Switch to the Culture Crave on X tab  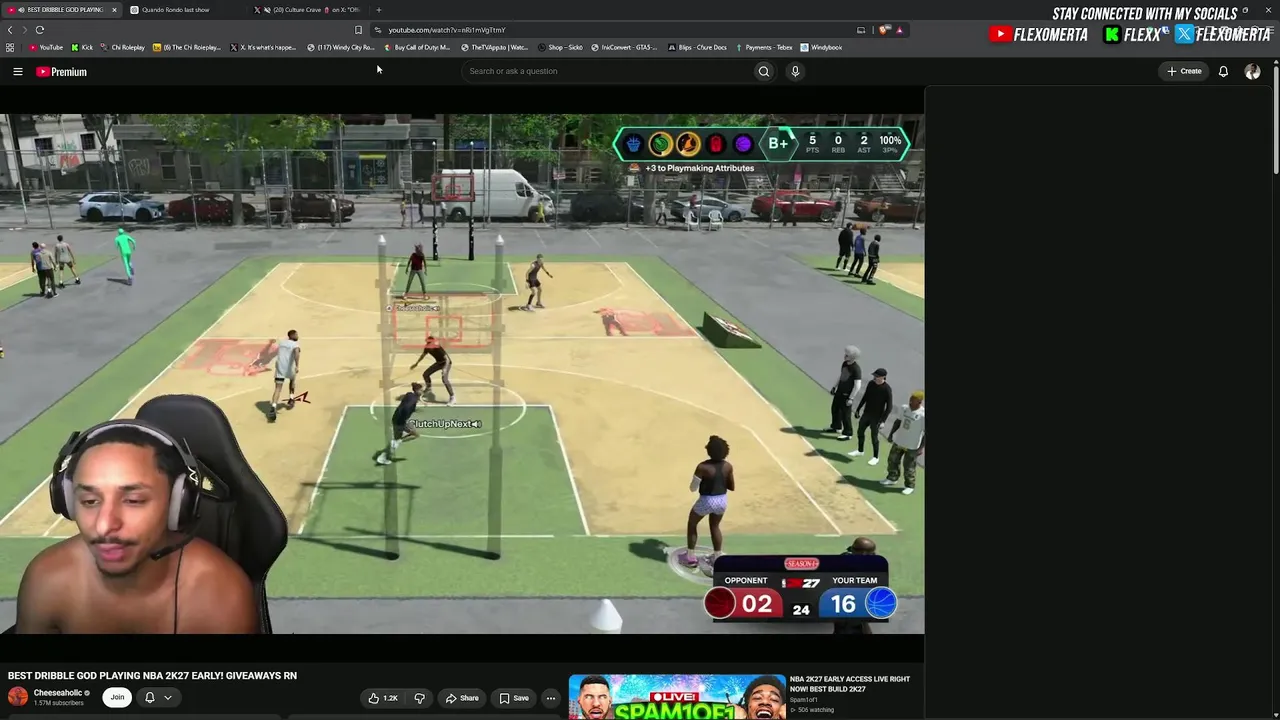[x=312, y=10]
